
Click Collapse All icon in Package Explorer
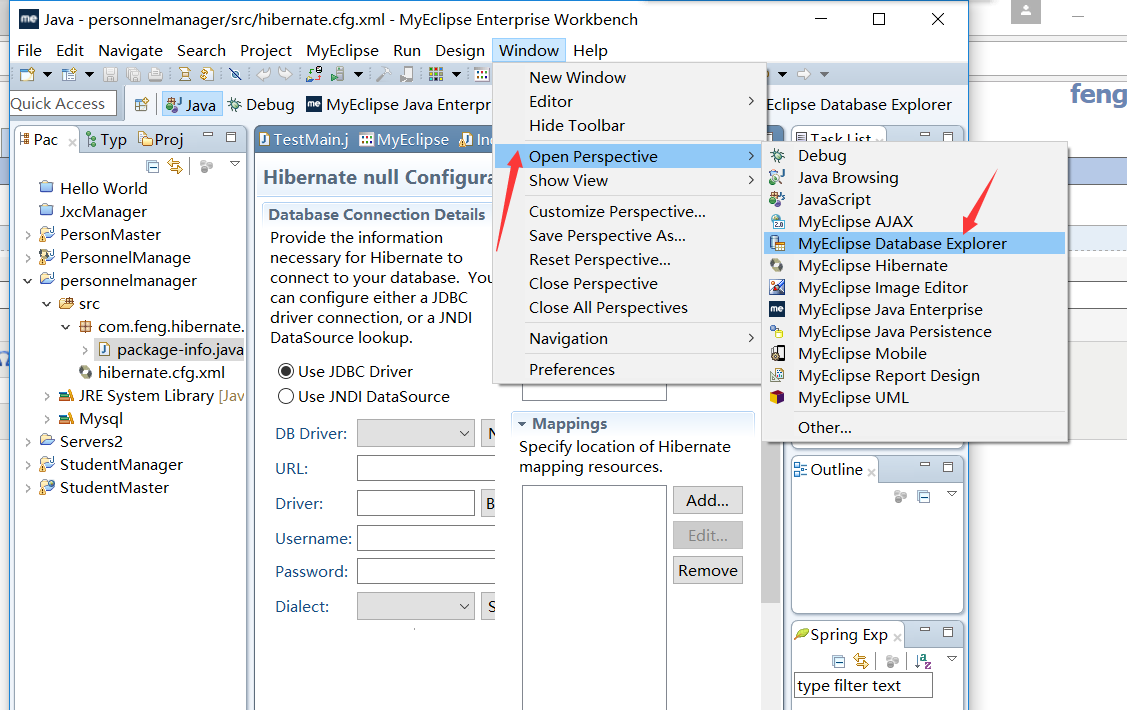pos(152,167)
